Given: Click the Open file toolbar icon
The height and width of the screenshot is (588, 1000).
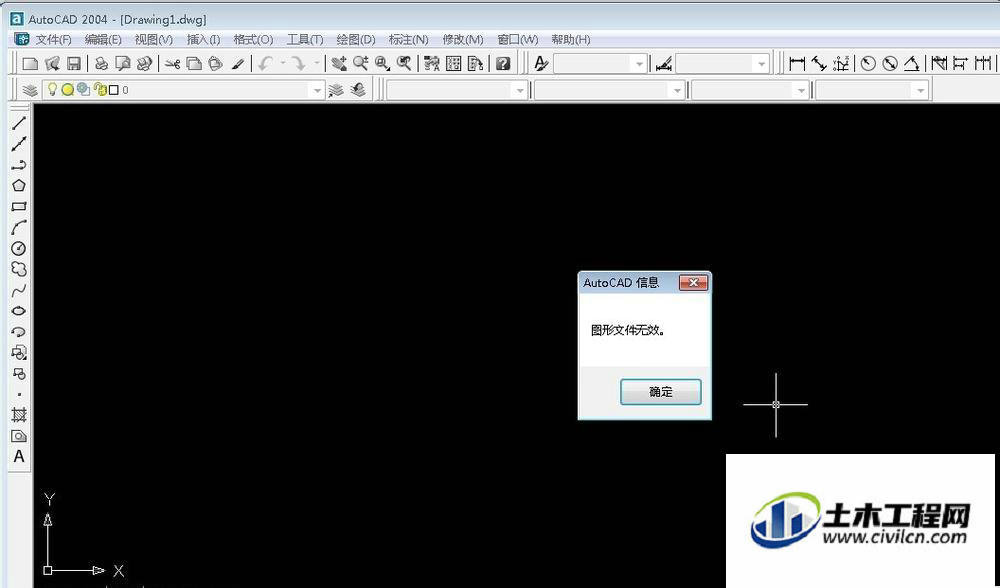Looking at the screenshot, I should coord(52,63).
